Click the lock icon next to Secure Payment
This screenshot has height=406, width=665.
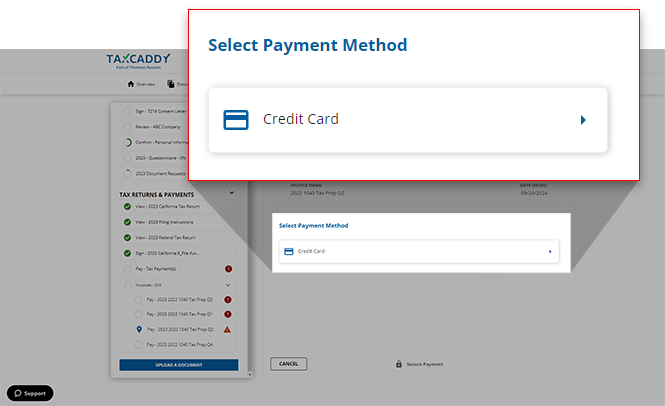399,364
